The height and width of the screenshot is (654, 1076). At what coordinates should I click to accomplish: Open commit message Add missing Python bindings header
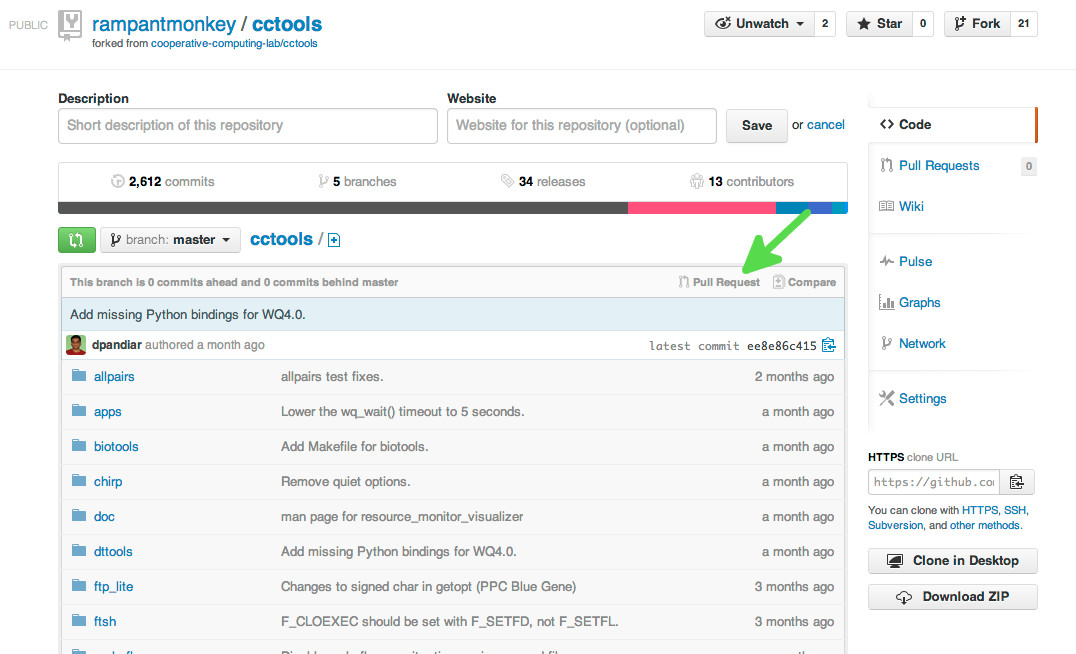click(187, 314)
